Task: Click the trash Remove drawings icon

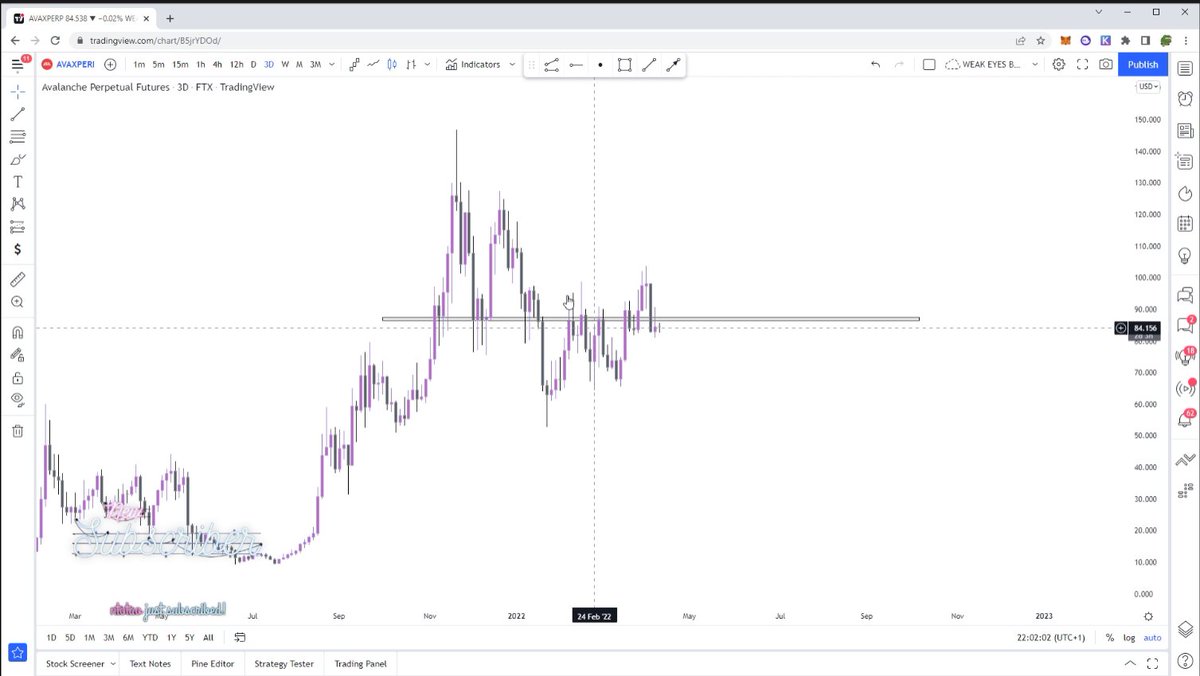Action: click(17, 431)
